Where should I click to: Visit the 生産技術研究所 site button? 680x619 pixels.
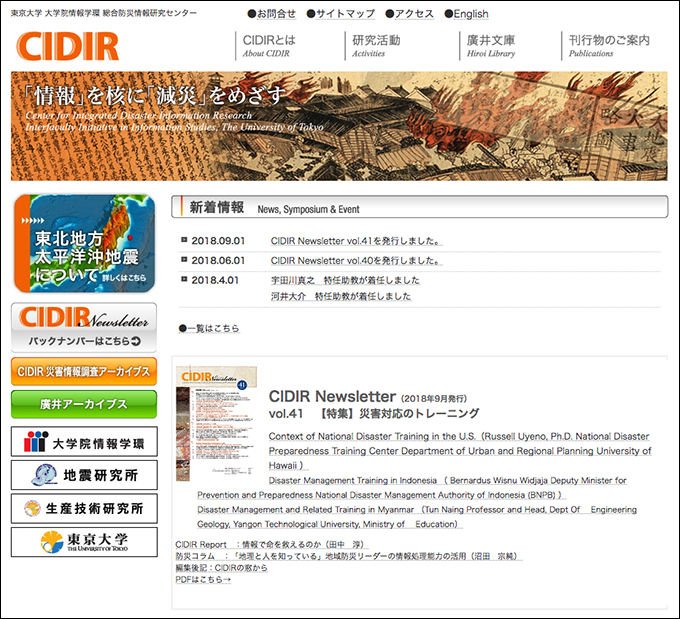[84, 508]
